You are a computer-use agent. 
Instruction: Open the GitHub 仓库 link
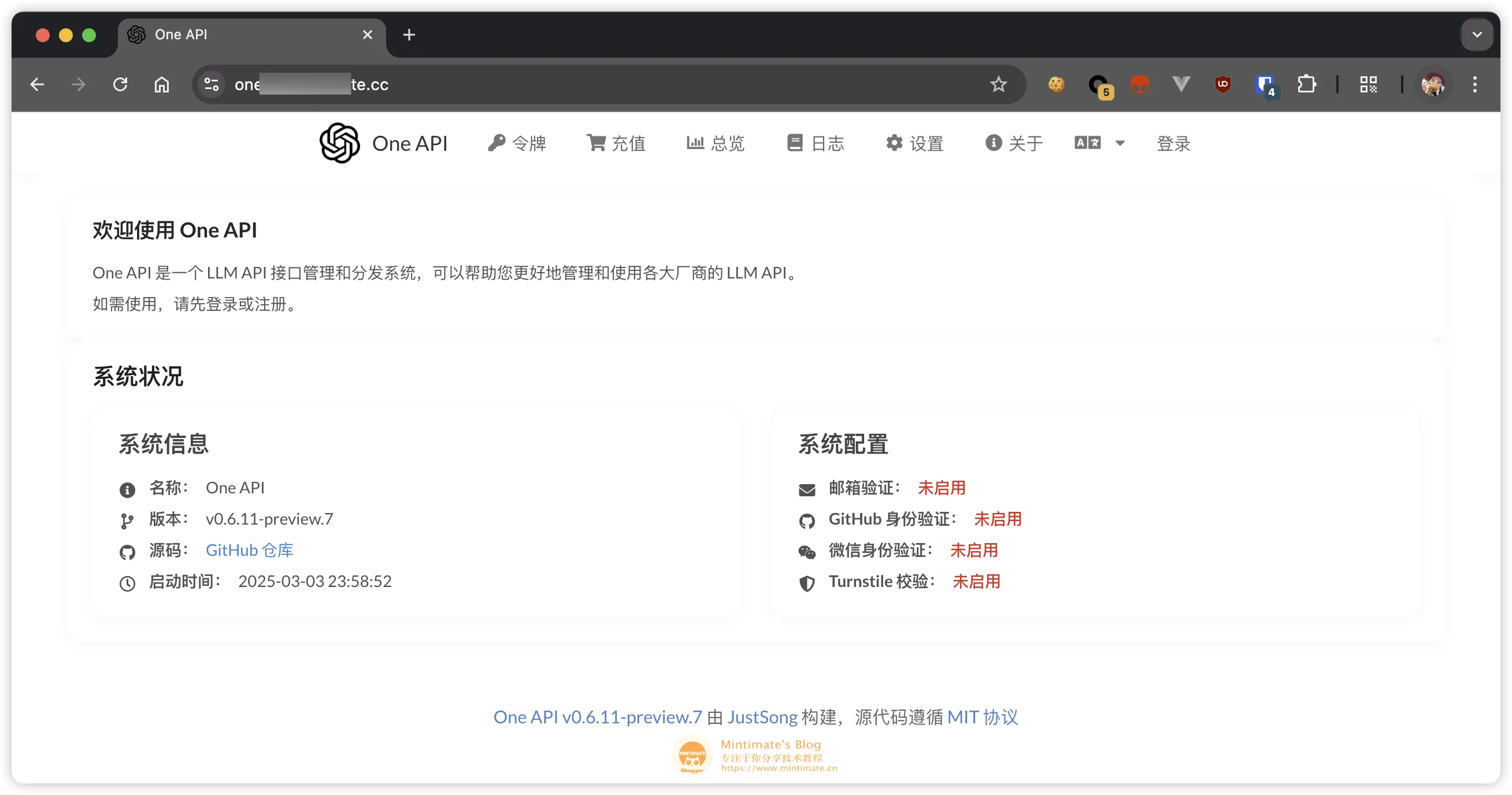tap(249, 551)
